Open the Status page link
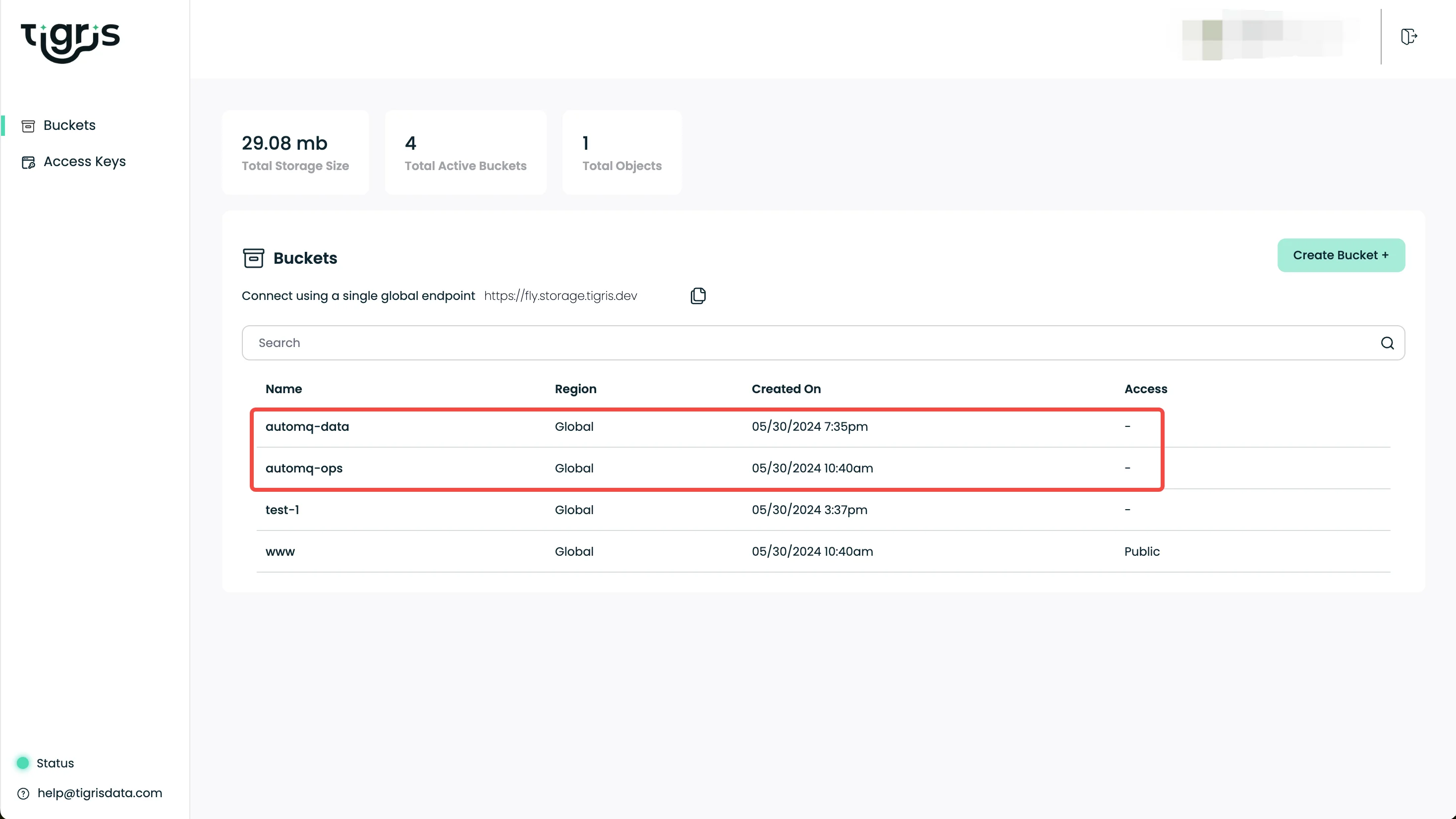Image resolution: width=1456 pixels, height=819 pixels. click(x=55, y=763)
